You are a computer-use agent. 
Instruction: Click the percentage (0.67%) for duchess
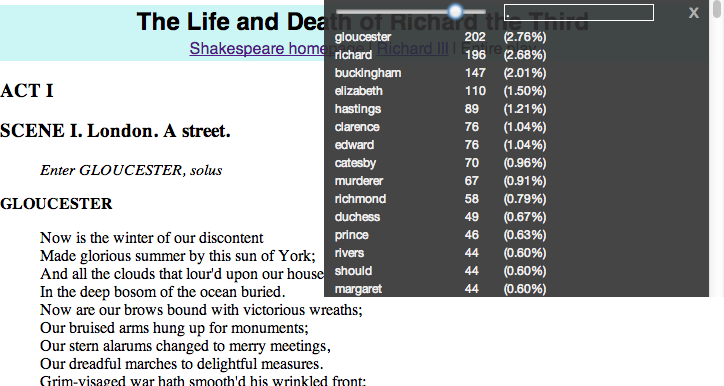(x=525, y=217)
